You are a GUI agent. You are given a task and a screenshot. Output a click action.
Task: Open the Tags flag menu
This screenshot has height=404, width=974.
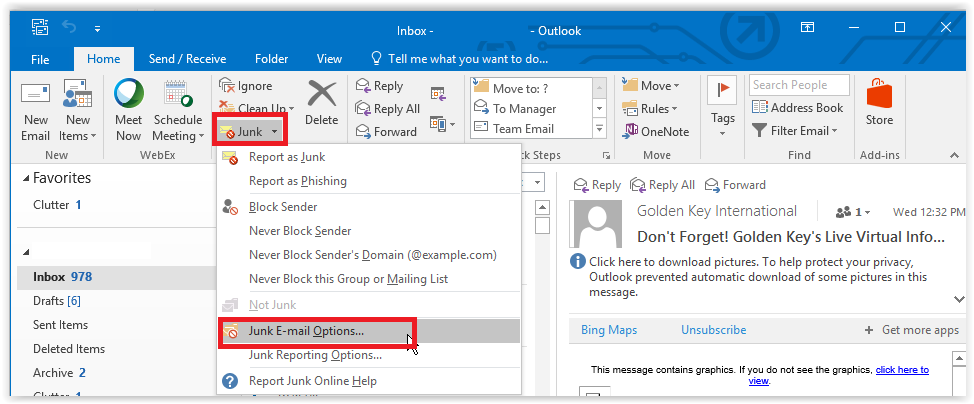[723, 107]
